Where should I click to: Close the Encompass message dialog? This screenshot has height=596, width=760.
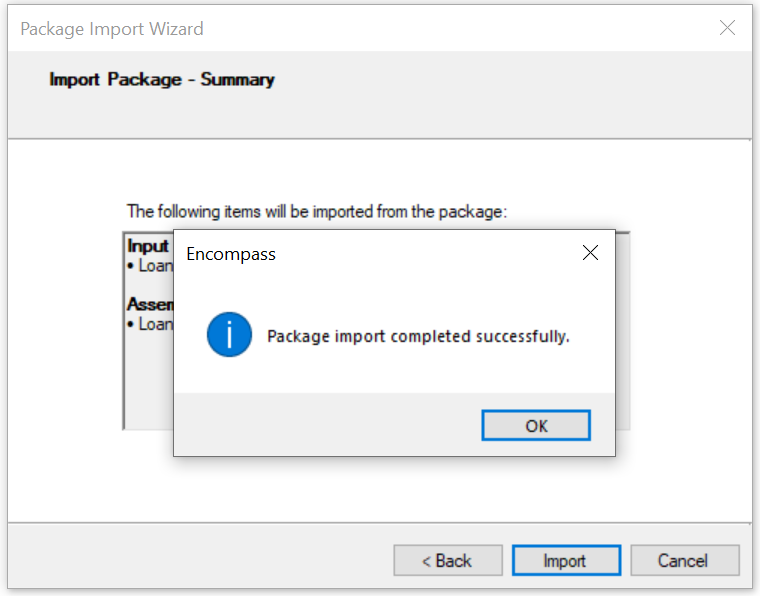[590, 252]
